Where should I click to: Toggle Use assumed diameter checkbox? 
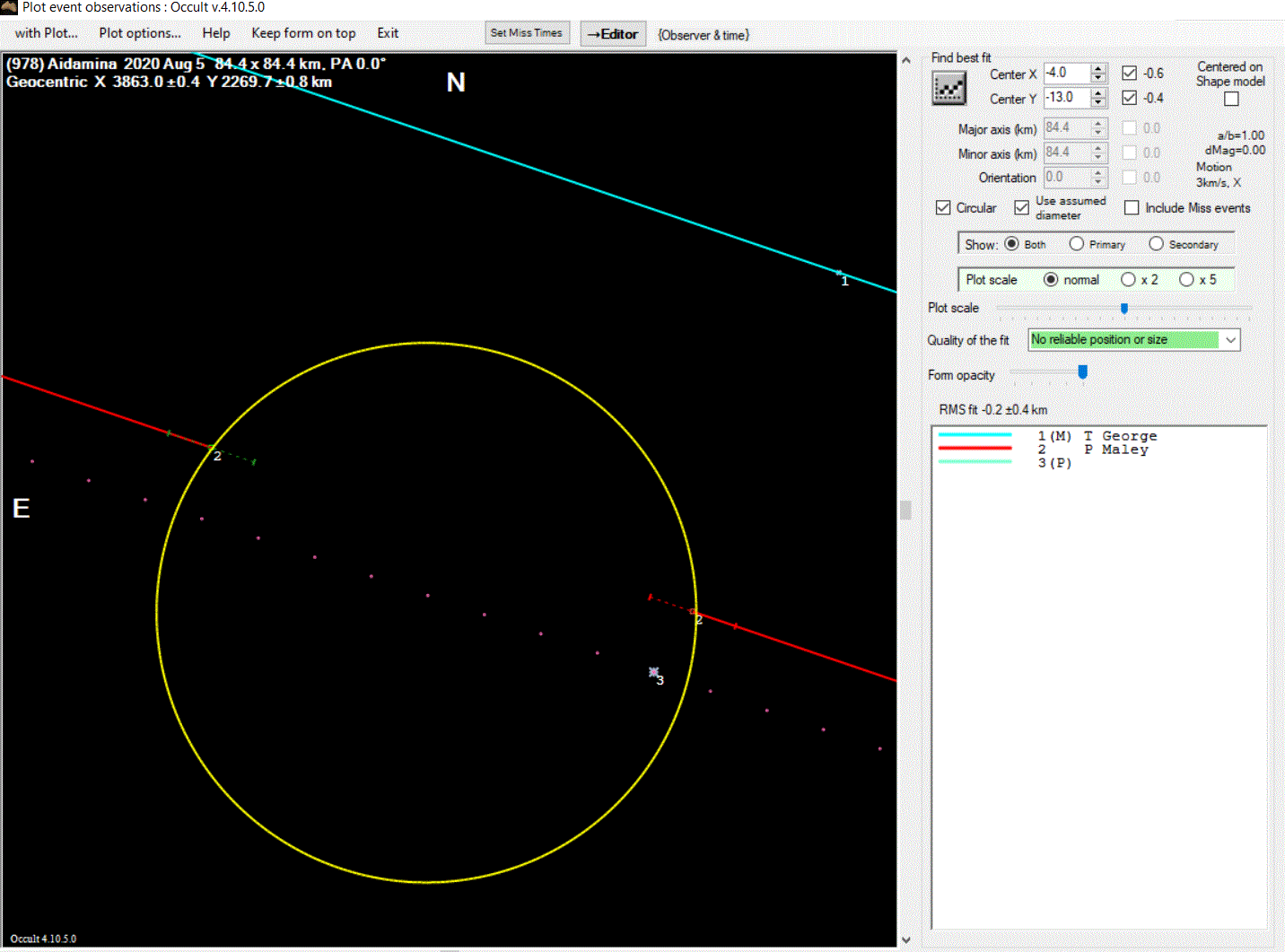pyautogui.click(x=1021, y=207)
